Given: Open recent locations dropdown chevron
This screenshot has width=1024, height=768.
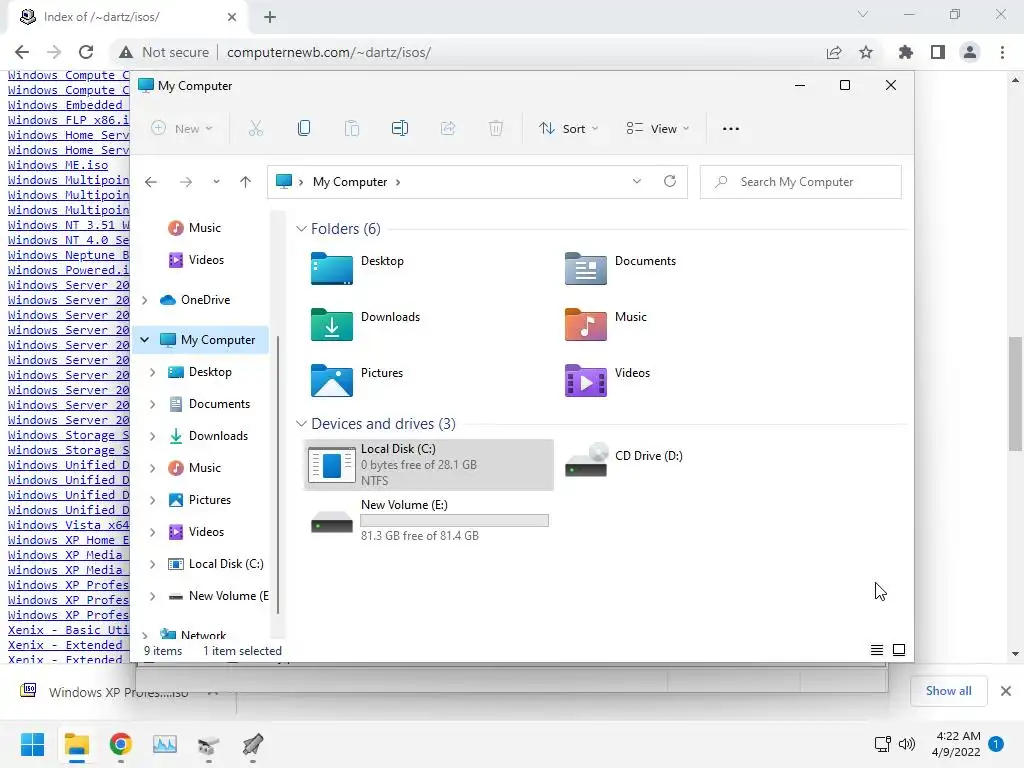Looking at the screenshot, I should coord(216,182).
